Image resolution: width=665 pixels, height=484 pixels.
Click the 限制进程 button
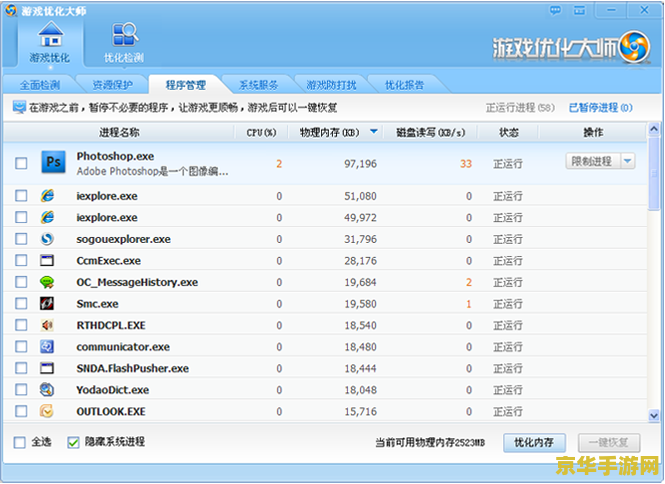coord(593,161)
